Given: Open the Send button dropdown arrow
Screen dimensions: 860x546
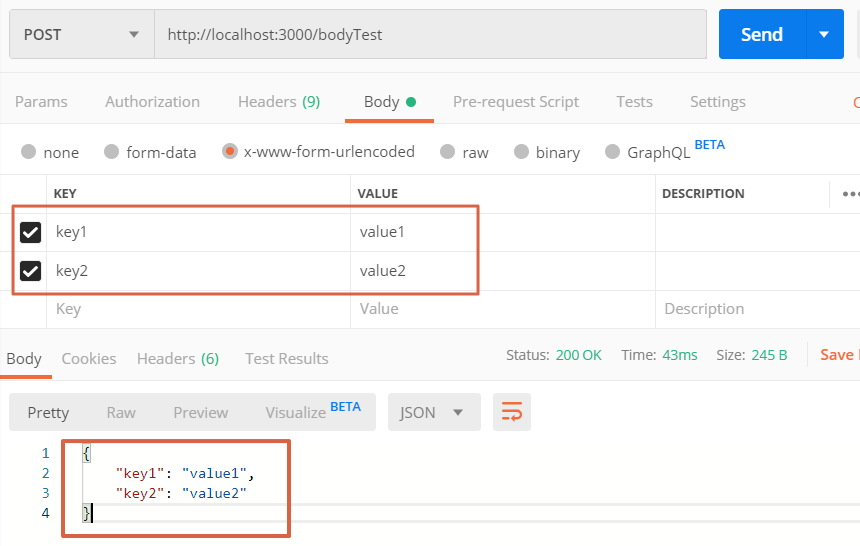Looking at the screenshot, I should pyautogui.click(x=824, y=34).
